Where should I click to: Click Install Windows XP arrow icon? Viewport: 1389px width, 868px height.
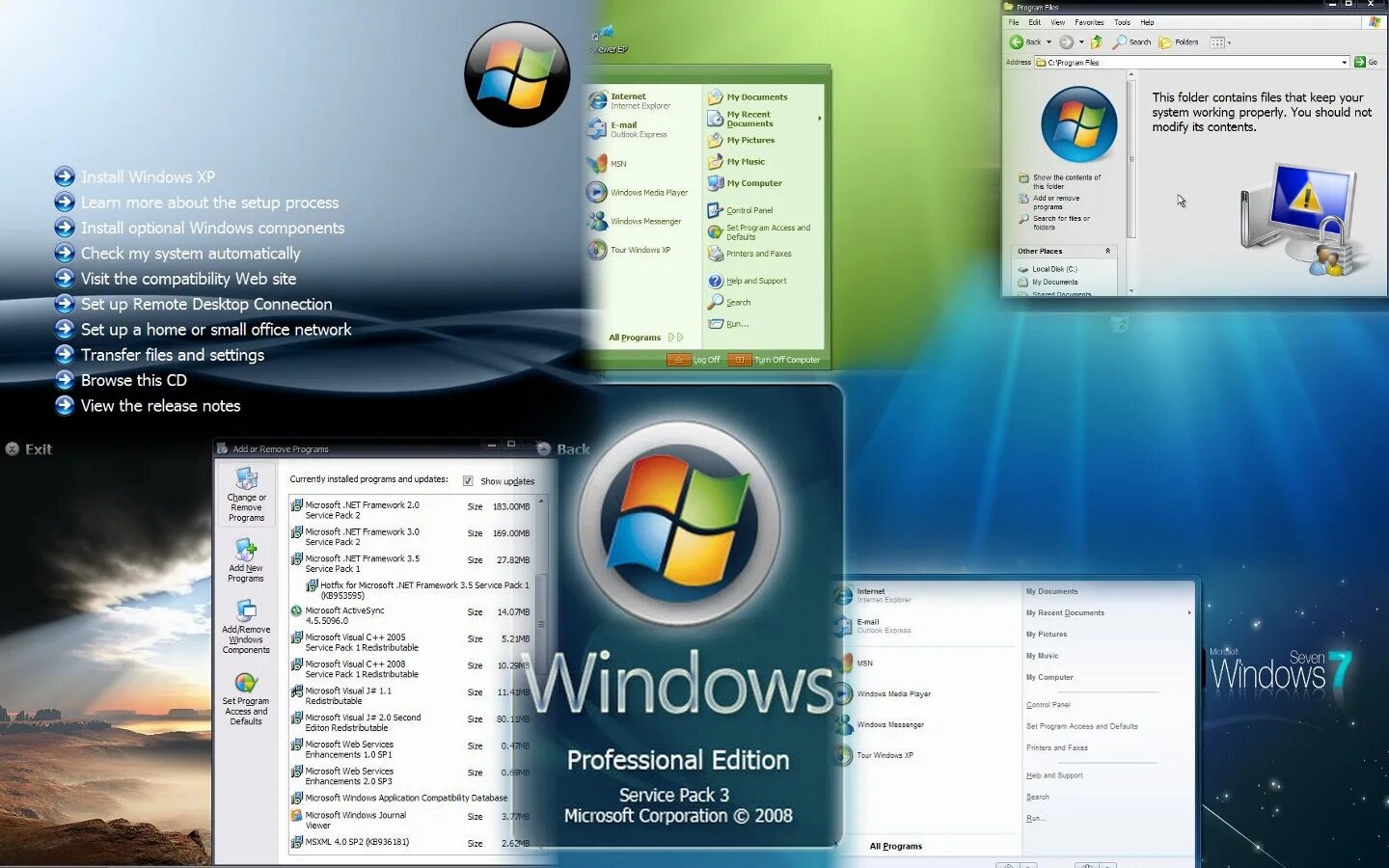click(x=65, y=176)
